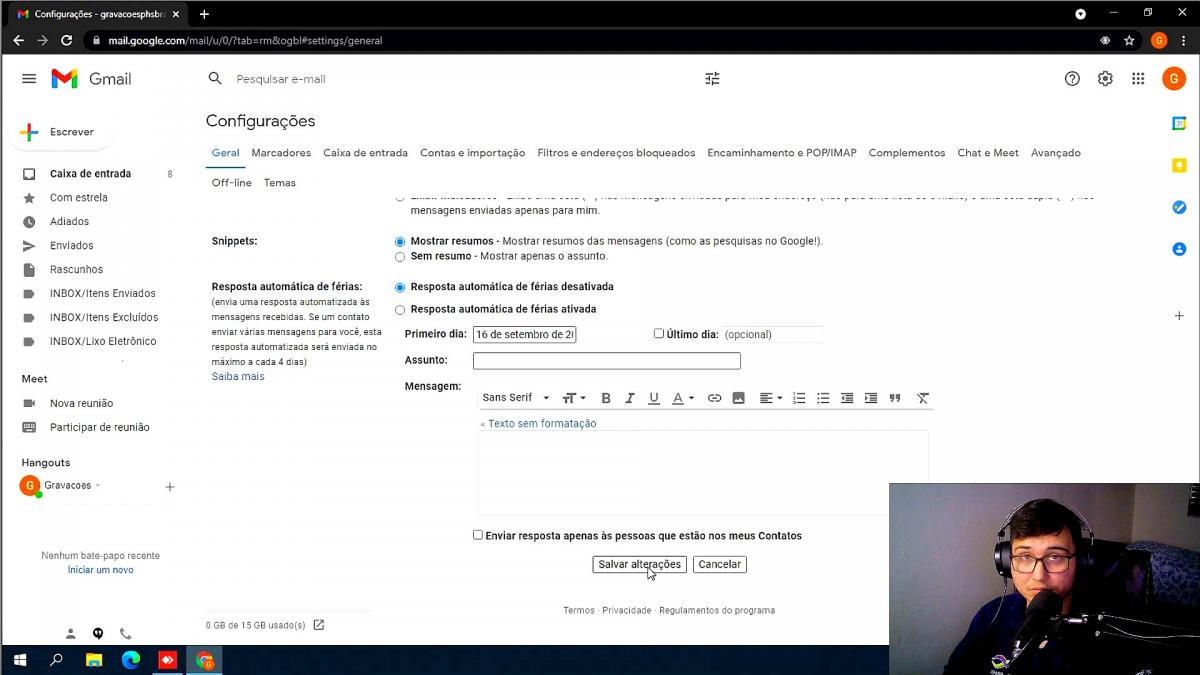Image resolution: width=1200 pixels, height=675 pixels.
Task: Insert a bulleted list
Action: coord(823,398)
